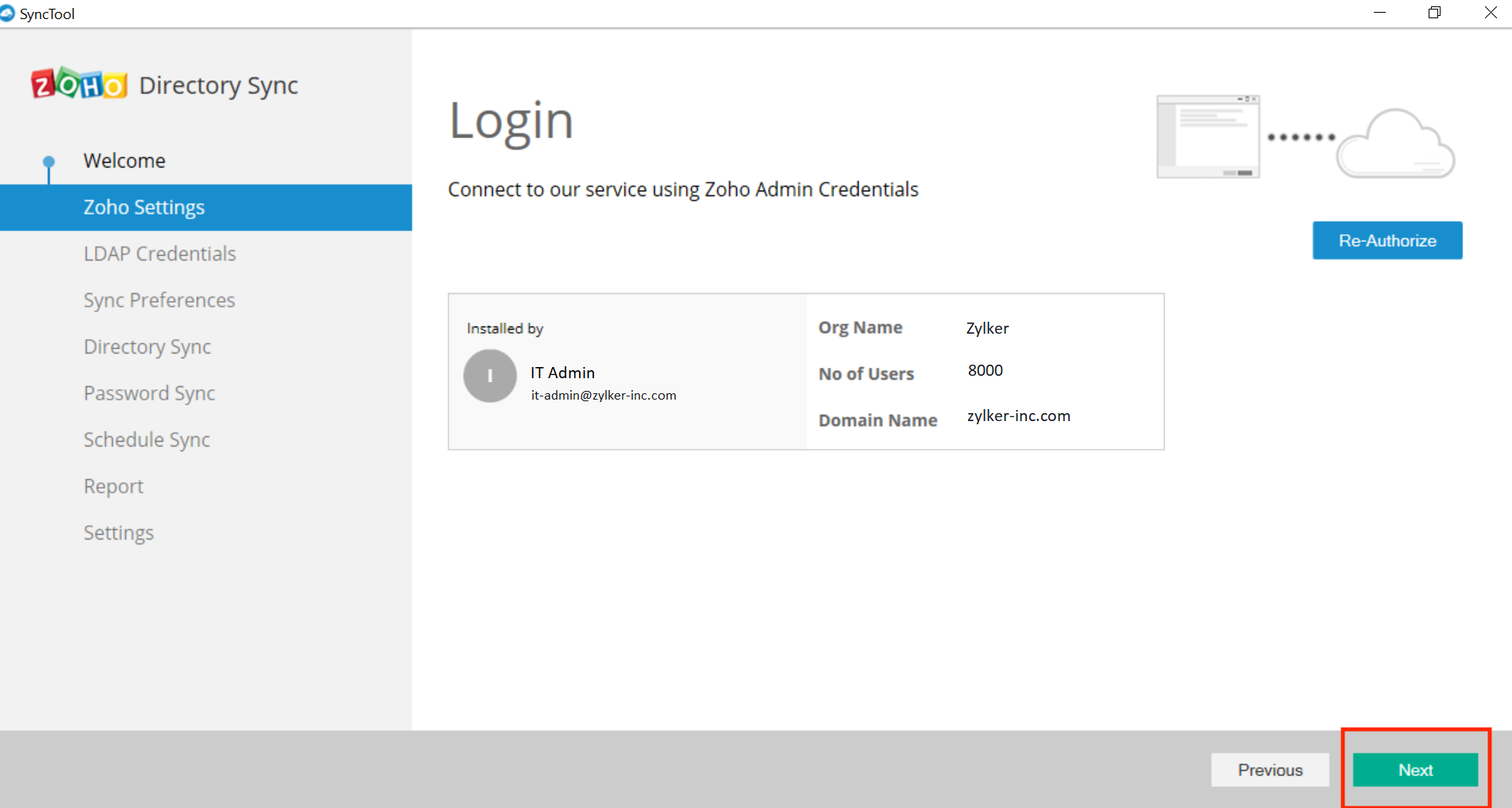Open the Report section

tap(113, 485)
